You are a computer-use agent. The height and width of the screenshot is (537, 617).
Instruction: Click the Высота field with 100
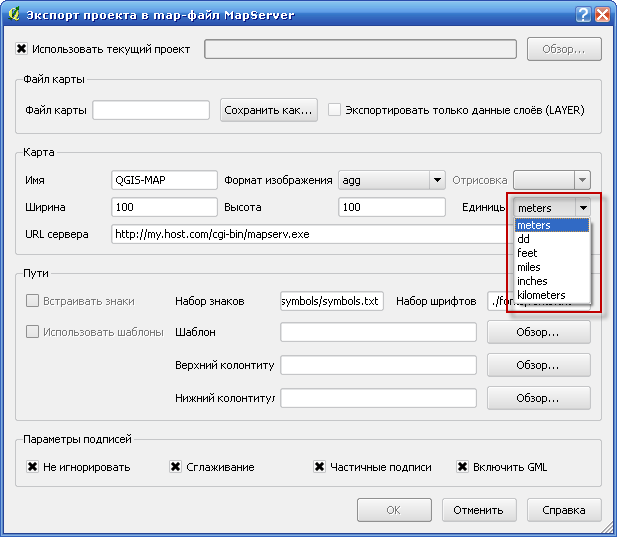(x=392, y=207)
